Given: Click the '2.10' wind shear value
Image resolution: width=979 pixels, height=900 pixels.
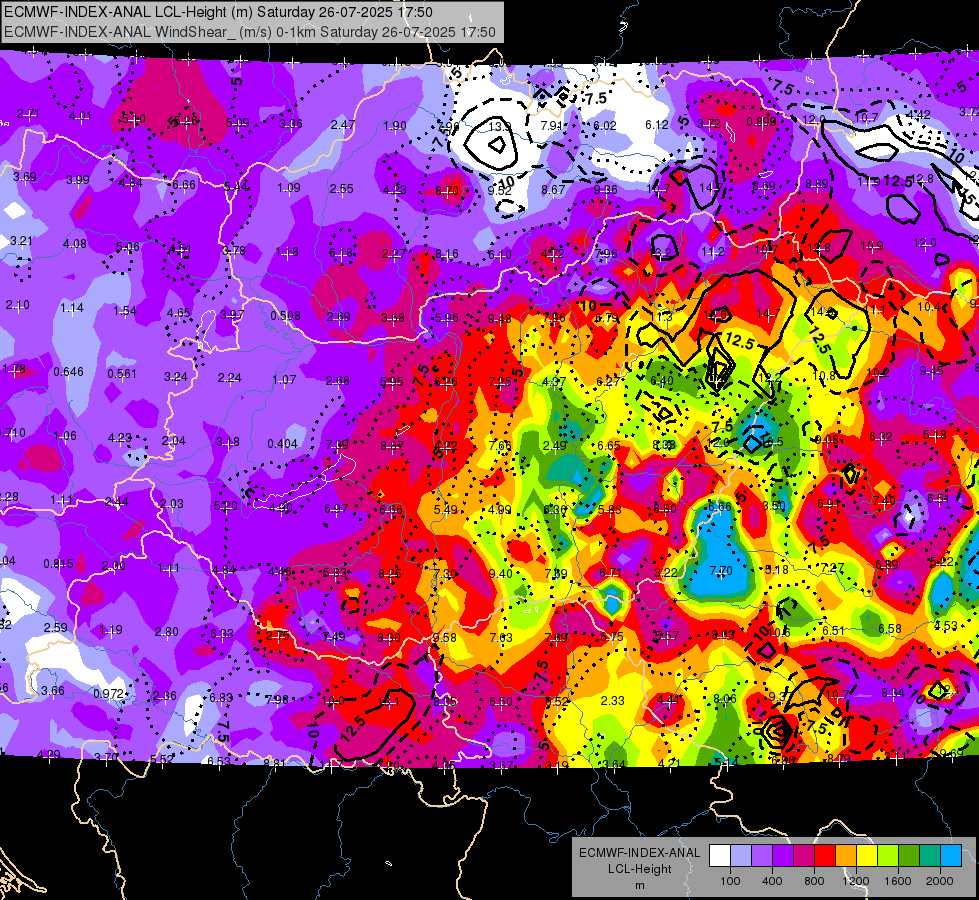Looking at the screenshot, I should pos(17,305).
